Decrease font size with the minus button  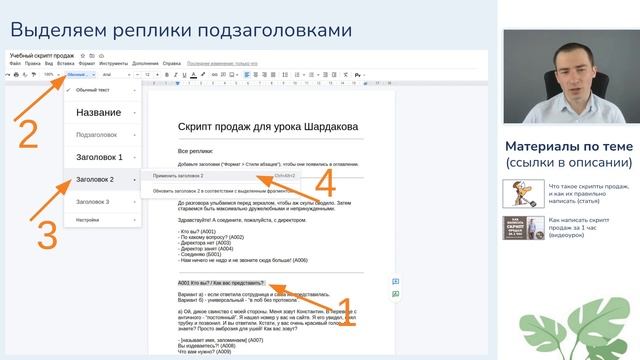pyautogui.click(x=138, y=75)
